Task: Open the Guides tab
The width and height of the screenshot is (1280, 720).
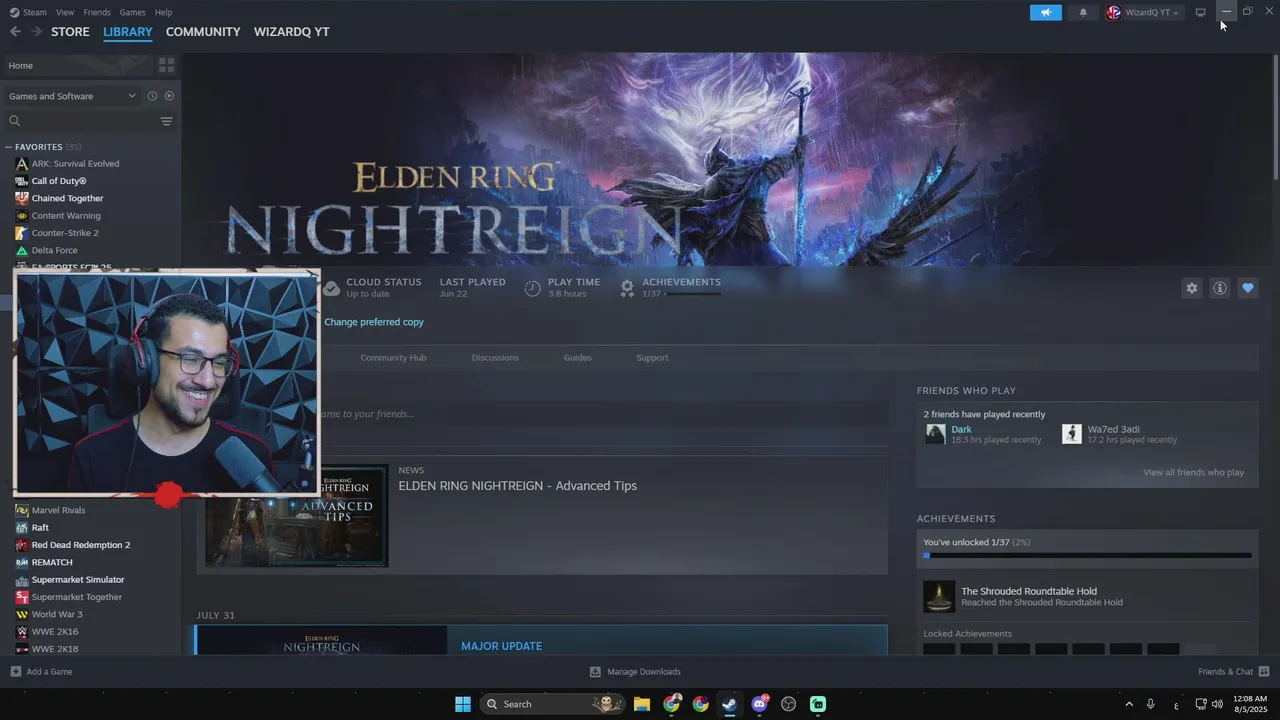Action: (x=578, y=357)
